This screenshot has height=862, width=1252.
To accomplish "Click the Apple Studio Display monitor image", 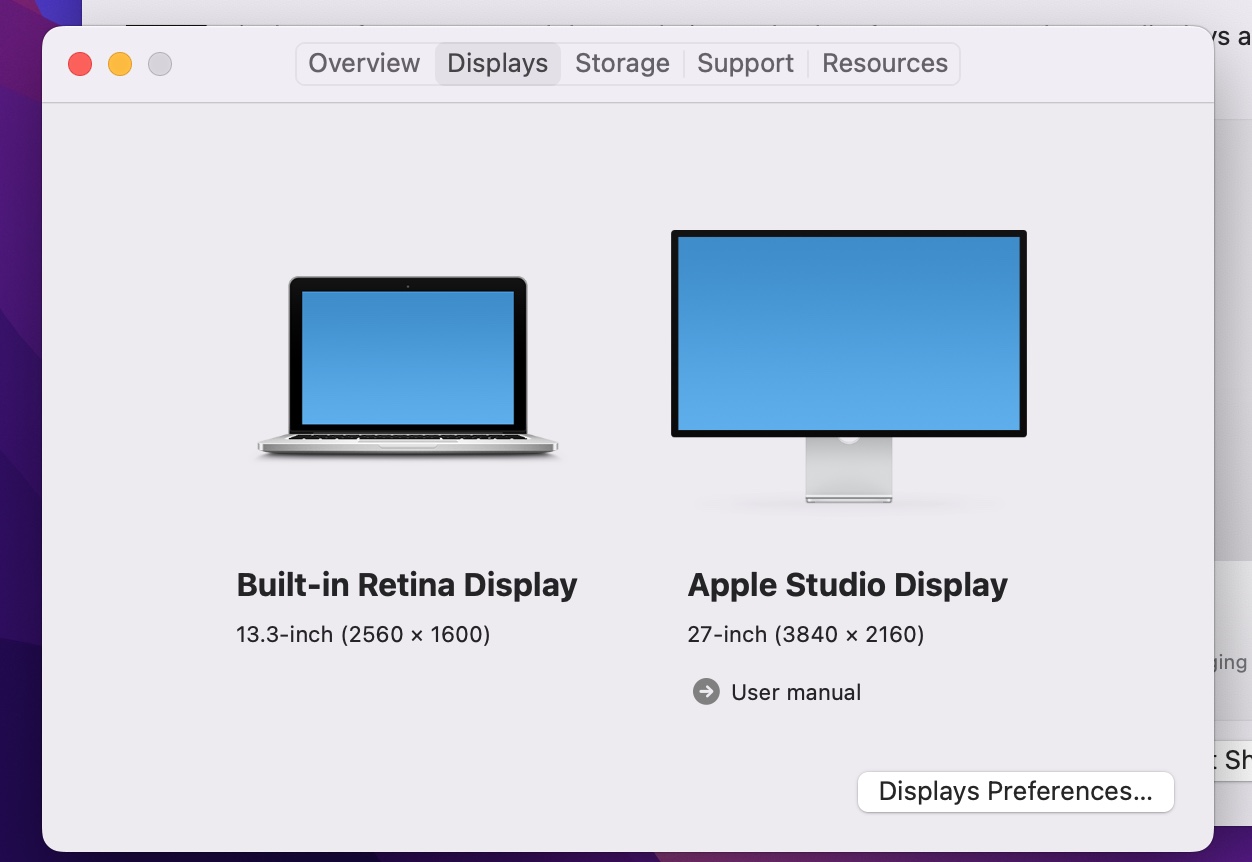I will click(x=849, y=367).
